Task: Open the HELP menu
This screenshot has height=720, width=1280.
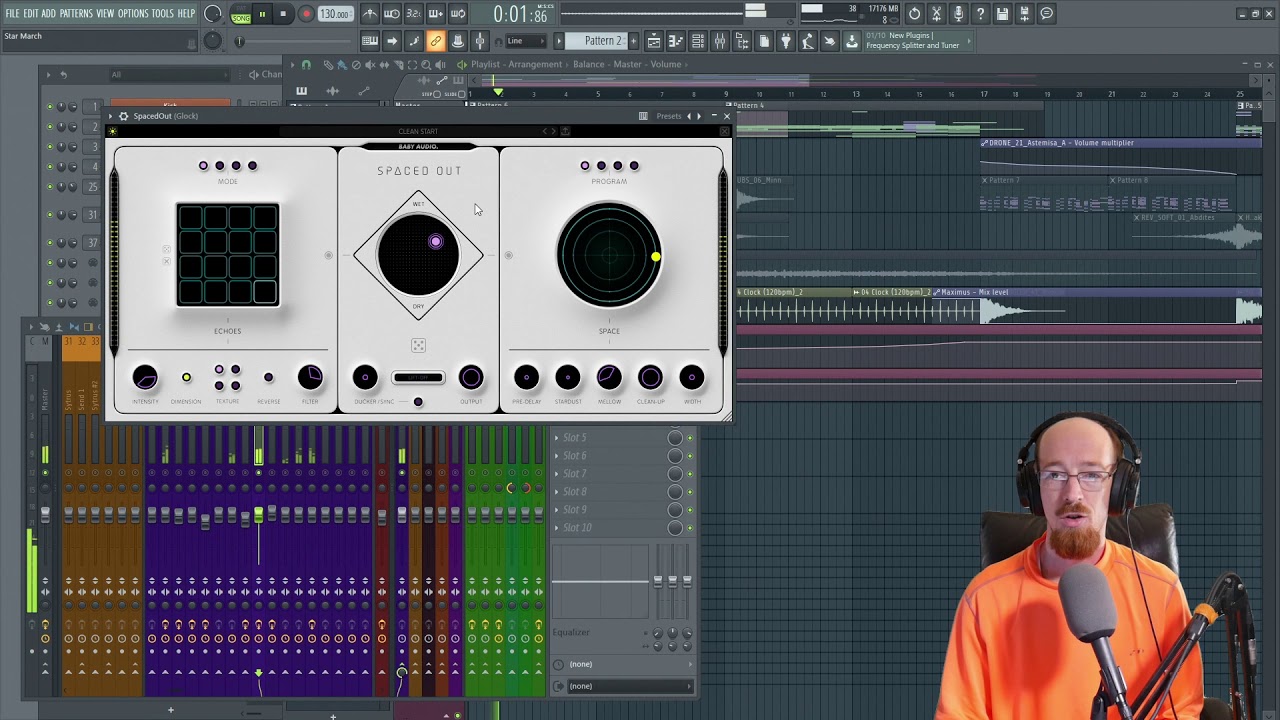Action: (x=186, y=14)
